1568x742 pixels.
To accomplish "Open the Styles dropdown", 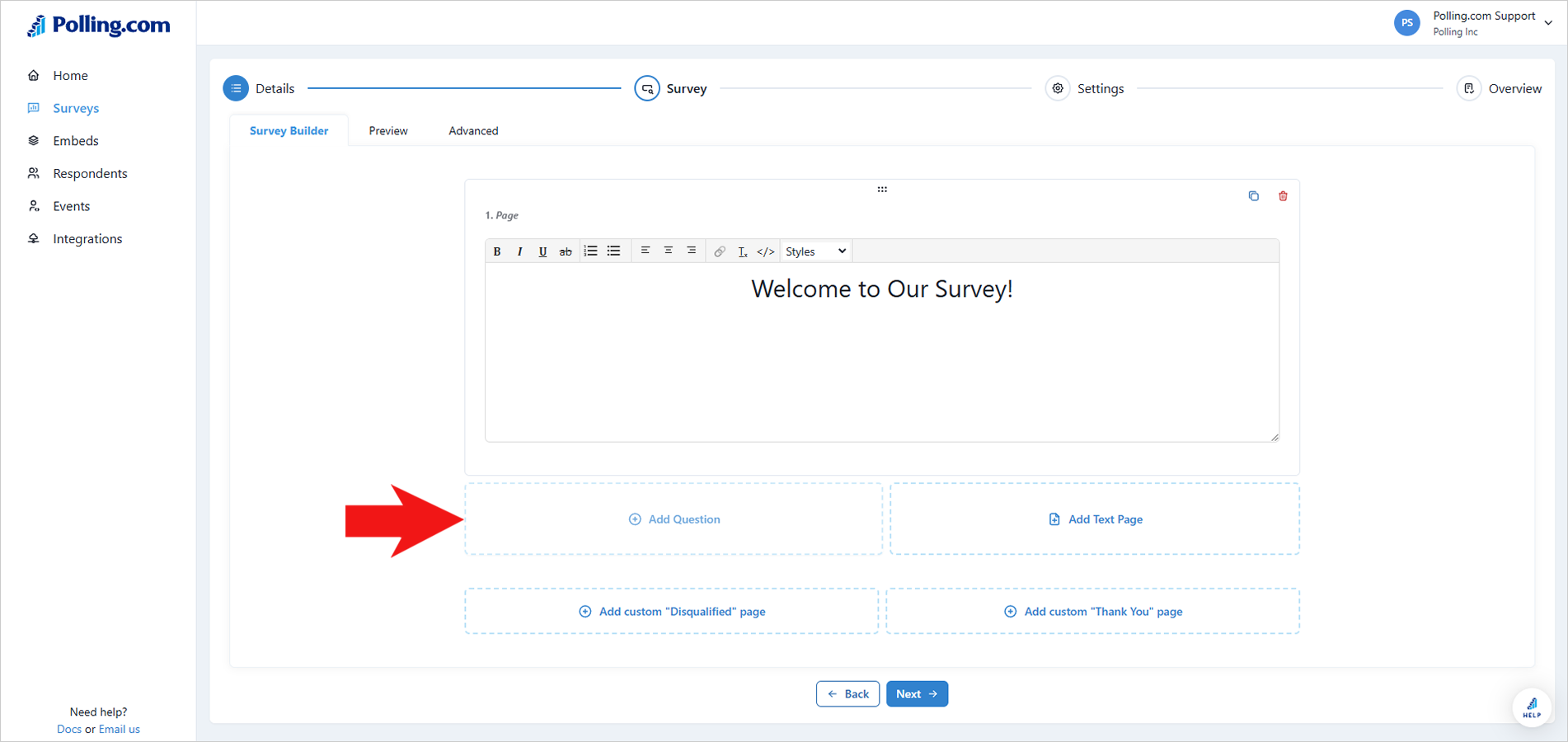I will coord(816,251).
